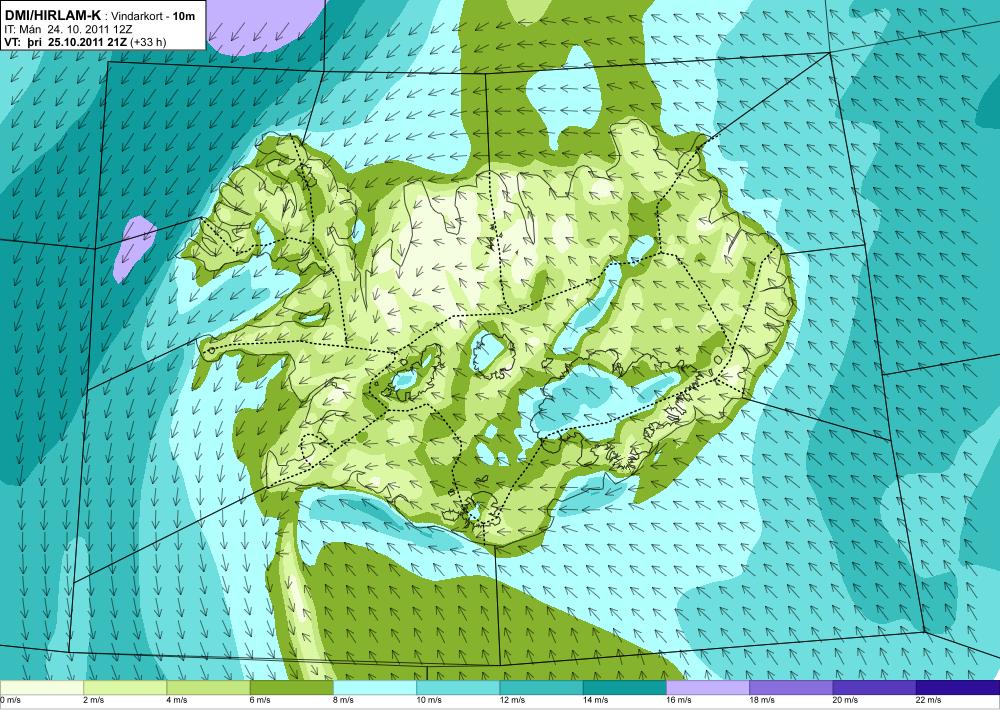Select the dark indigo swatch above 22 m/s

(x=958, y=688)
